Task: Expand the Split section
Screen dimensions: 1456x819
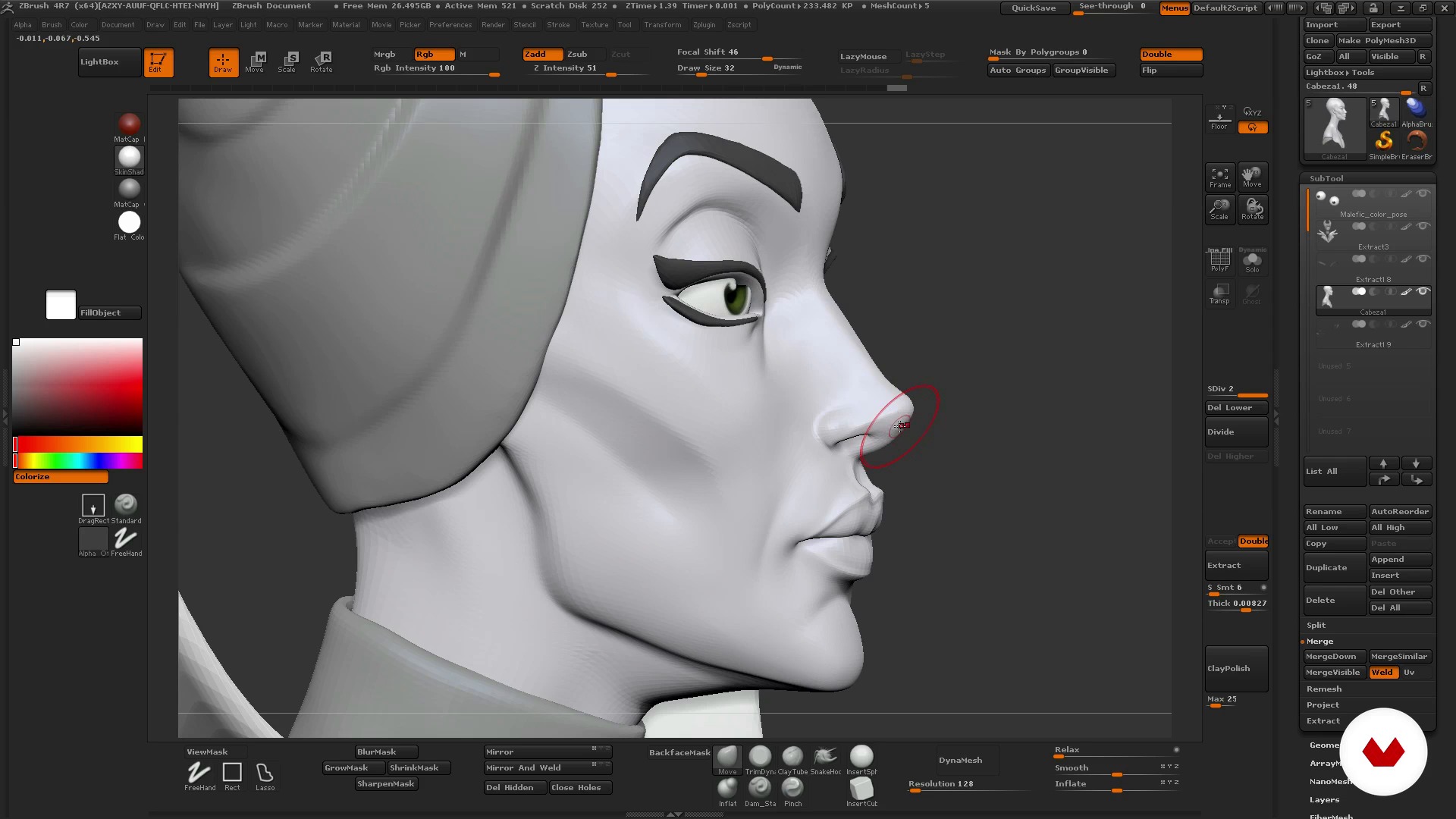Action: click(x=1316, y=626)
